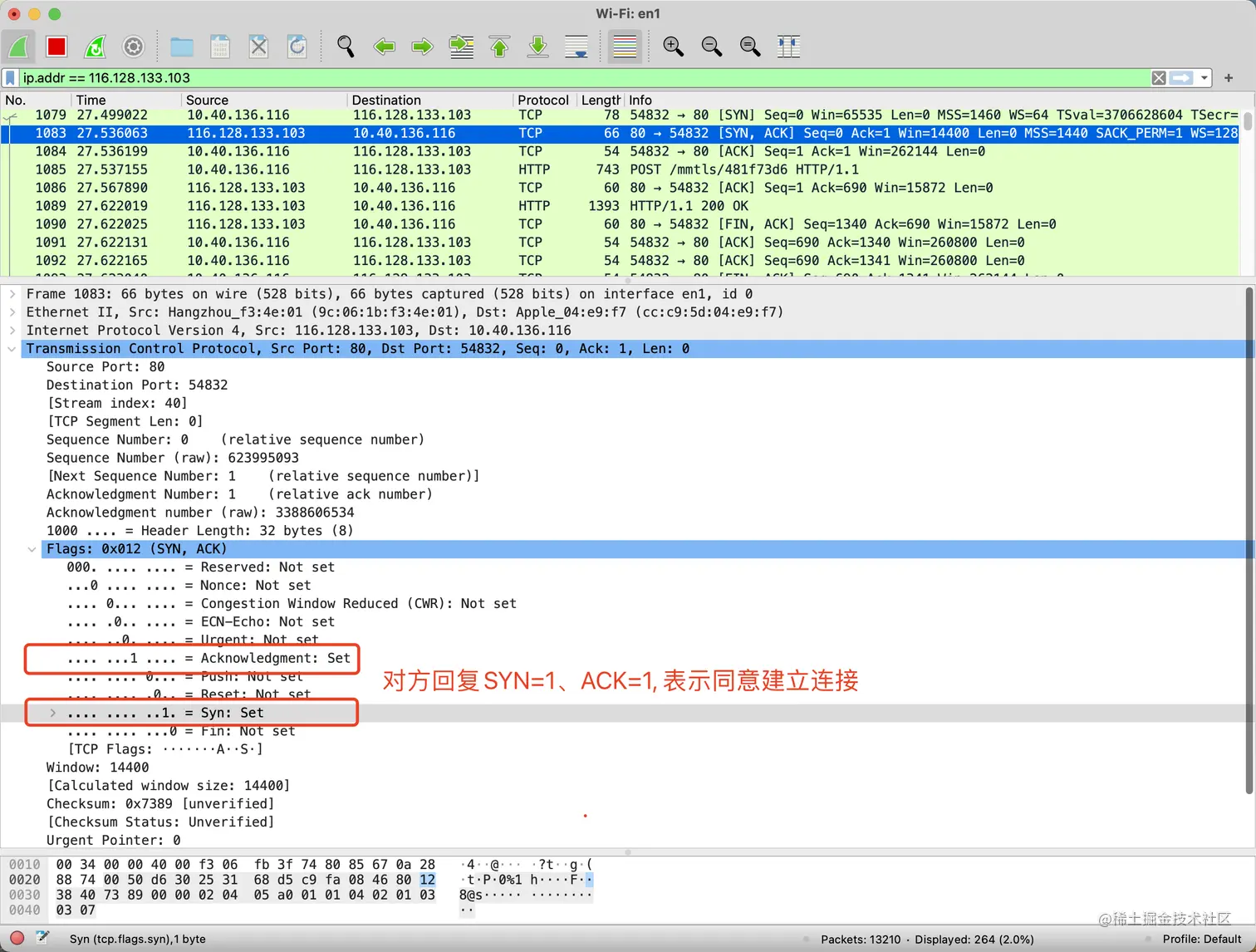Select Checksum: 0x7389 field

coord(160,804)
